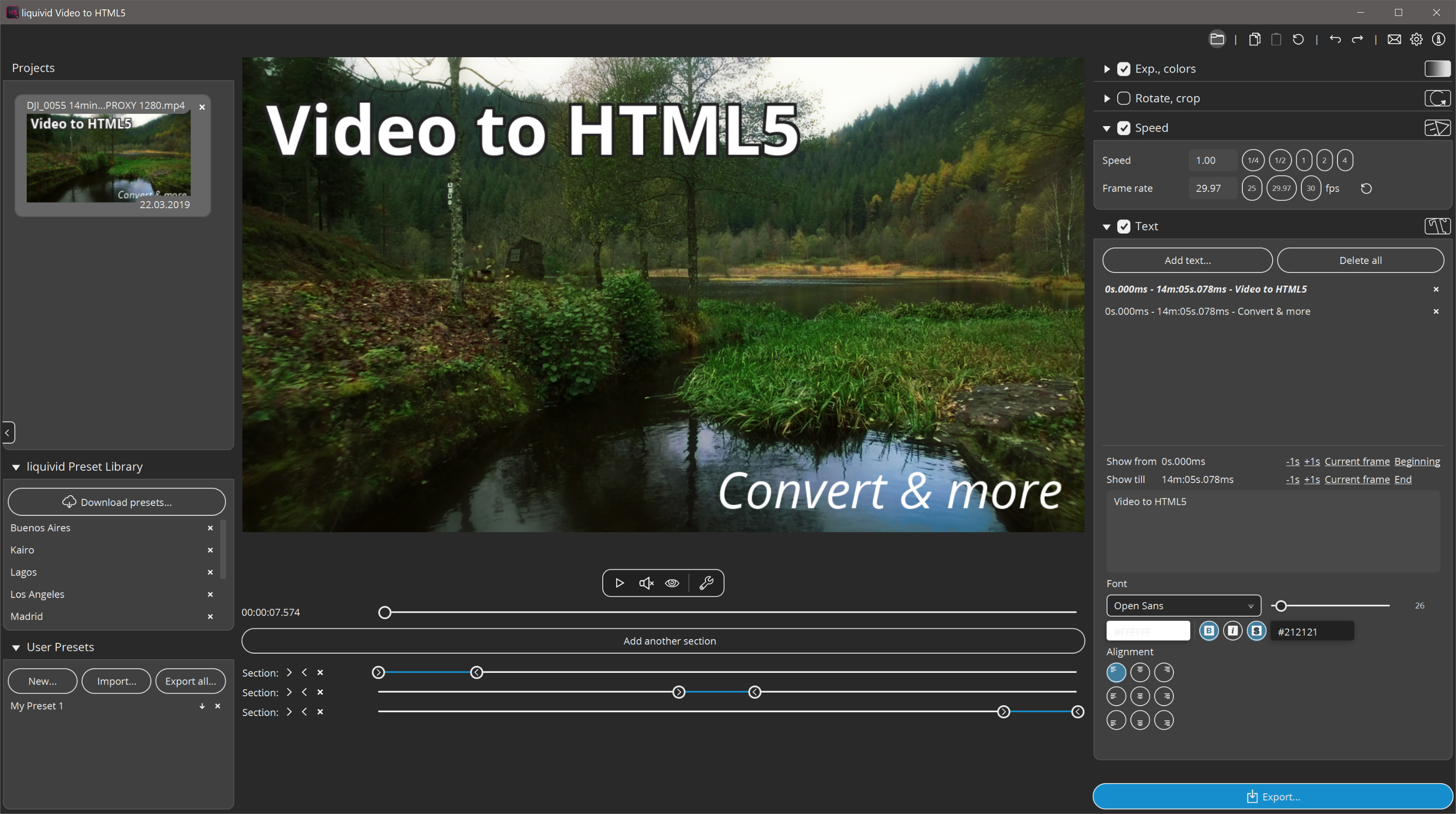Click the blue Export... button
The height and width of the screenshot is (814, 1456).
[x=1272, y=797]
